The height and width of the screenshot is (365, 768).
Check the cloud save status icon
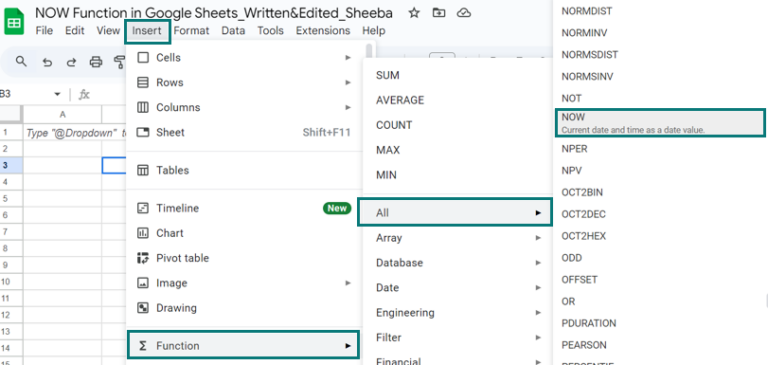[463, 13]
